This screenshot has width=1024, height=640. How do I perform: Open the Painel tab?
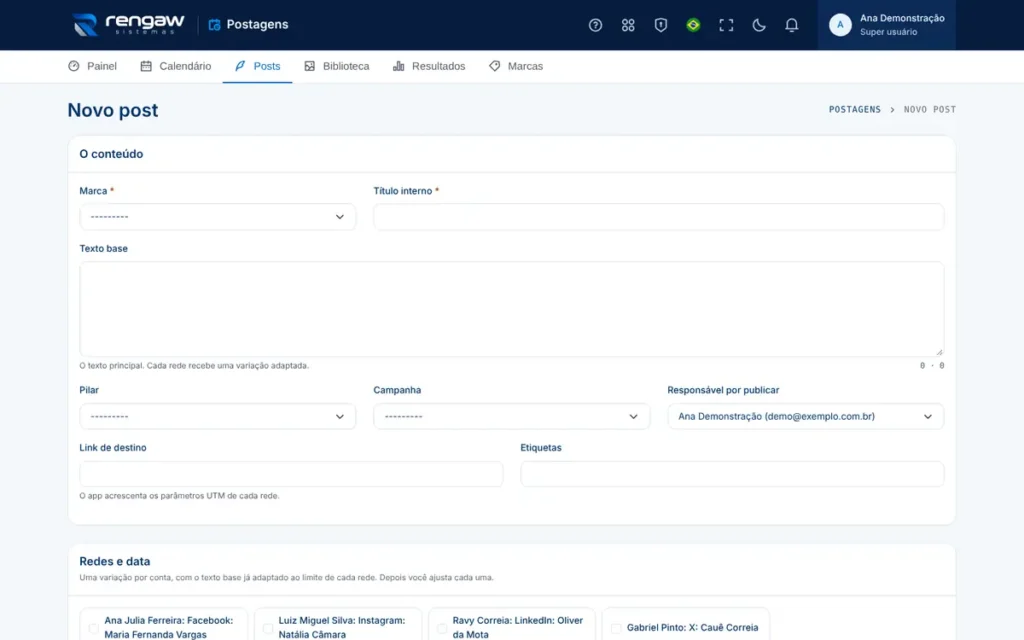(92, 66)
